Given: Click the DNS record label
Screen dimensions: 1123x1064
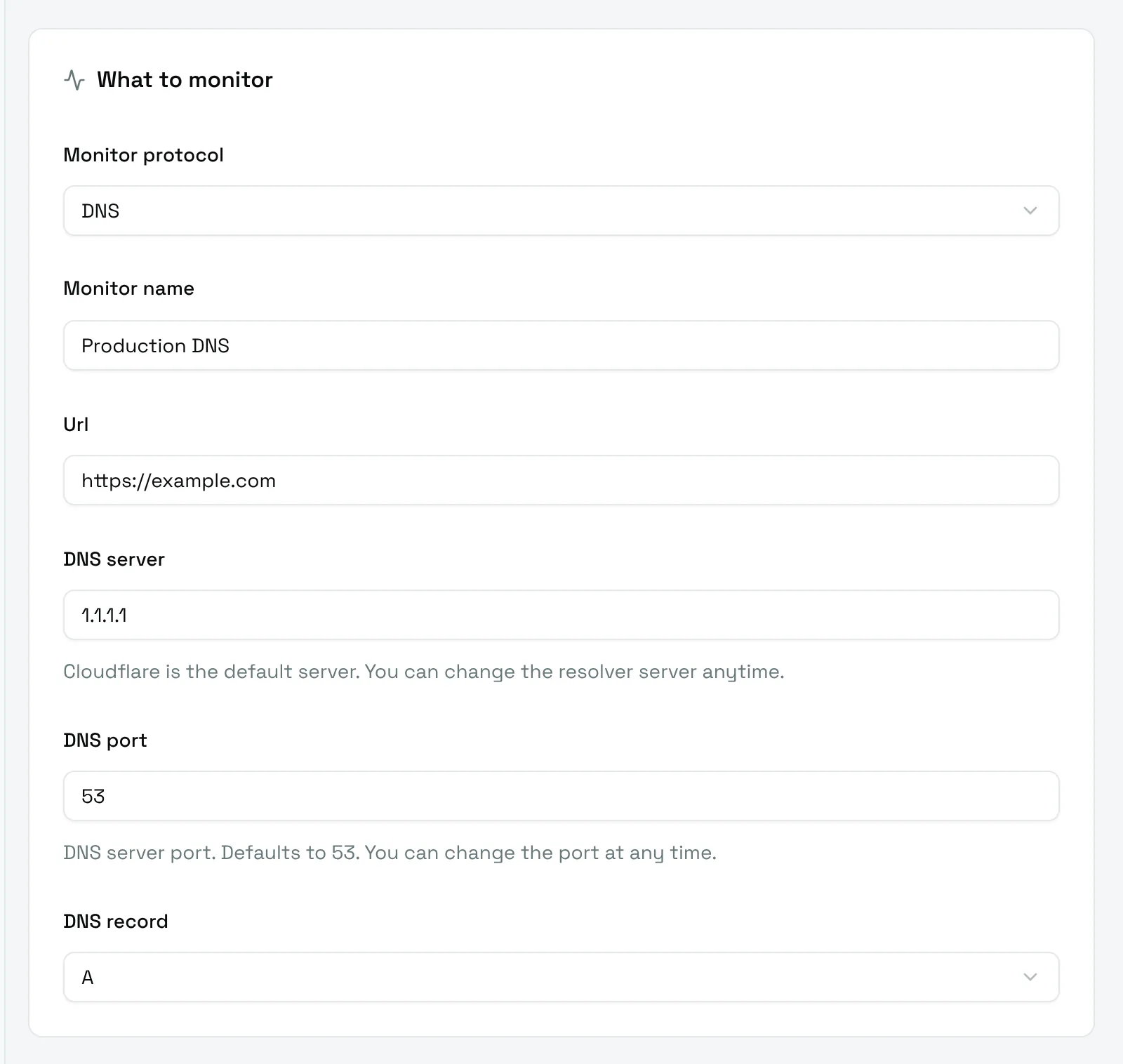Looking at the screenshot, I should coord(116,922).
